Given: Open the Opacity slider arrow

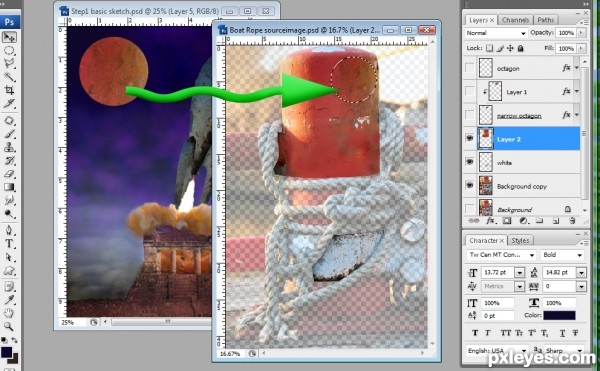Looking at the screenshot, I should pyautogui.click(x=582, y=33).
